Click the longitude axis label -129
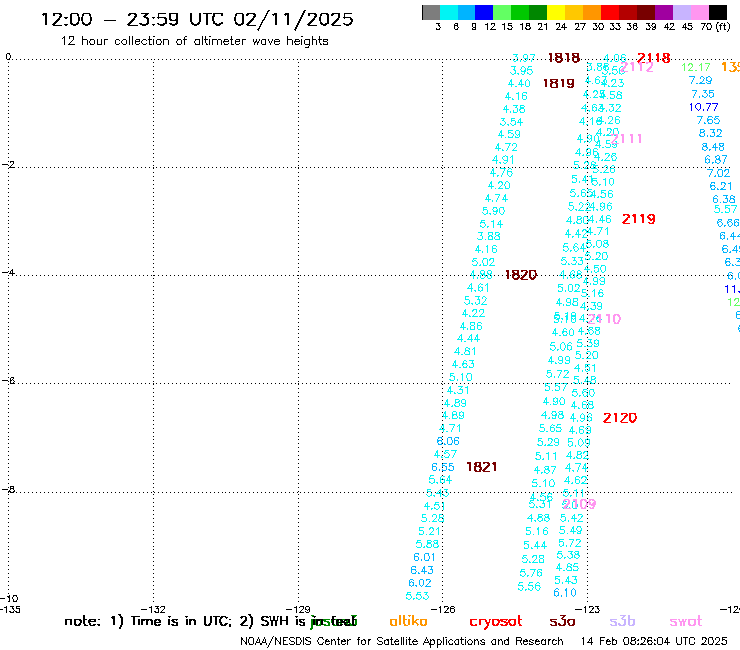Screen dimensions: 740x650 pyautogui.click(x=298, y=609)
